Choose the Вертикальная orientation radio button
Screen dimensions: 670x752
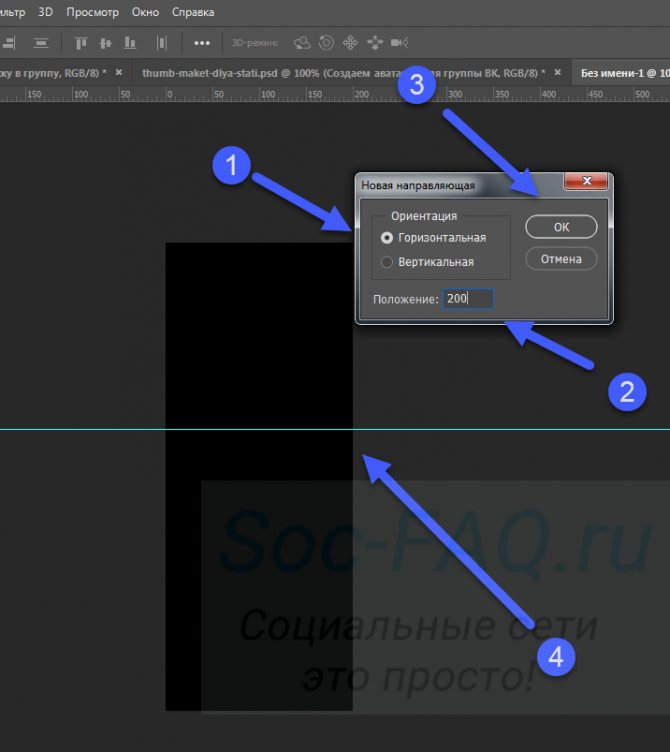tap(387, 262)
